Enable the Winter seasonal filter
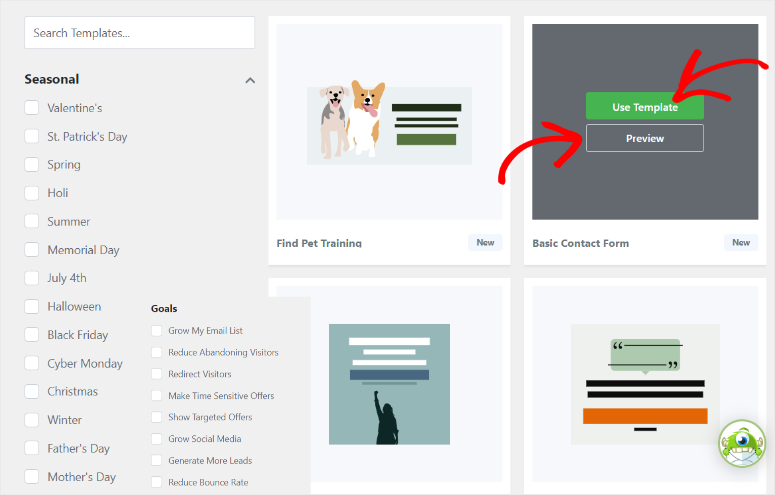The width and height of the screenshot is (775, 495). [x=32, y=420]
